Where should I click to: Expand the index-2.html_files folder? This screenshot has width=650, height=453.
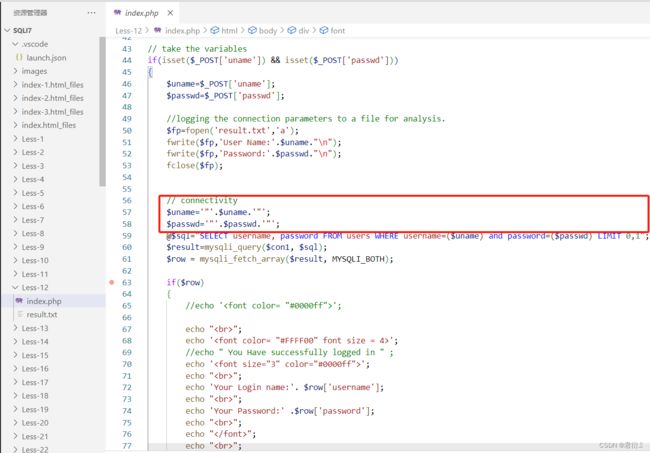pos(15,98)
